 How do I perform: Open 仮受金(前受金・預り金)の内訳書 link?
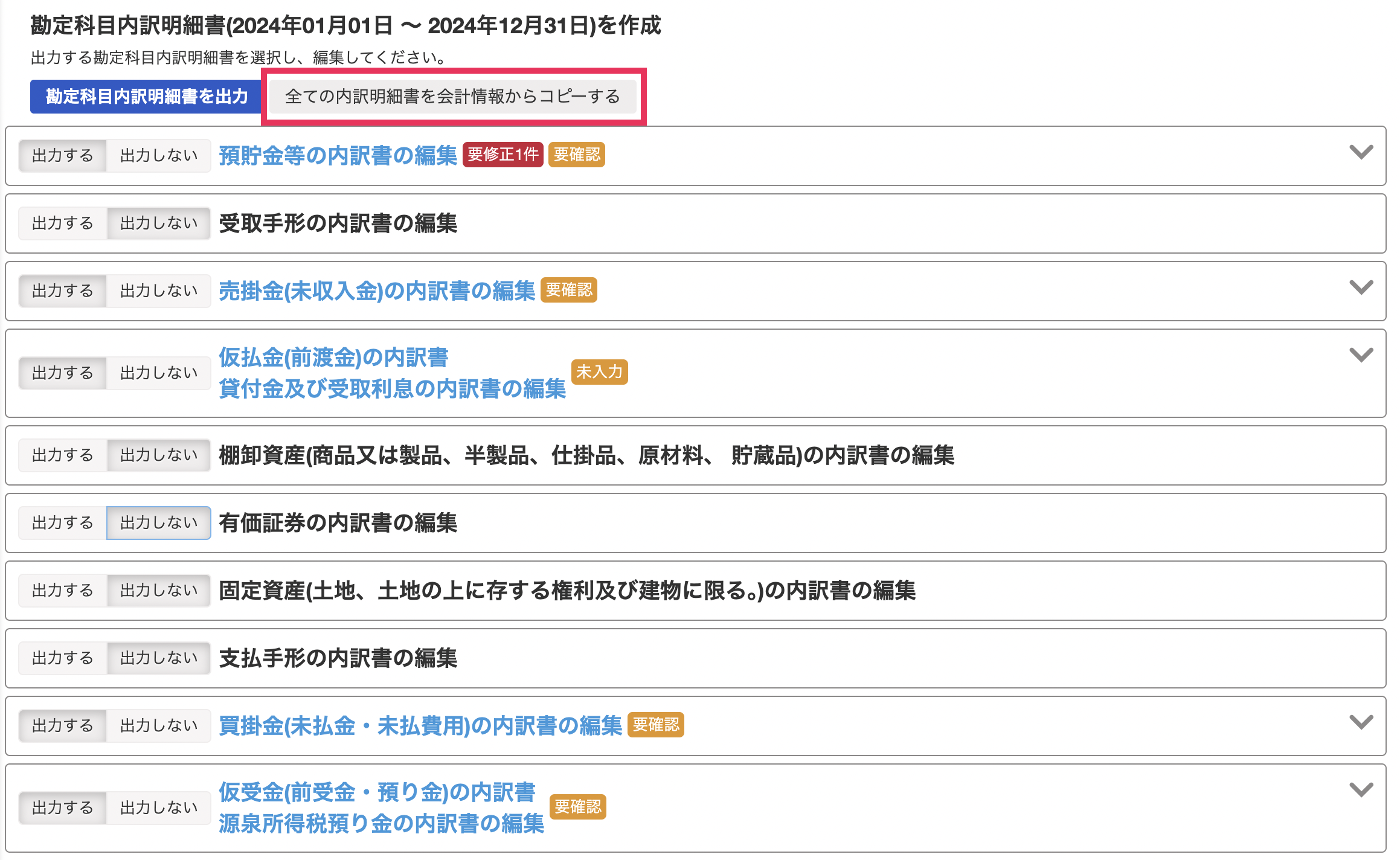[x=377, y=792]
